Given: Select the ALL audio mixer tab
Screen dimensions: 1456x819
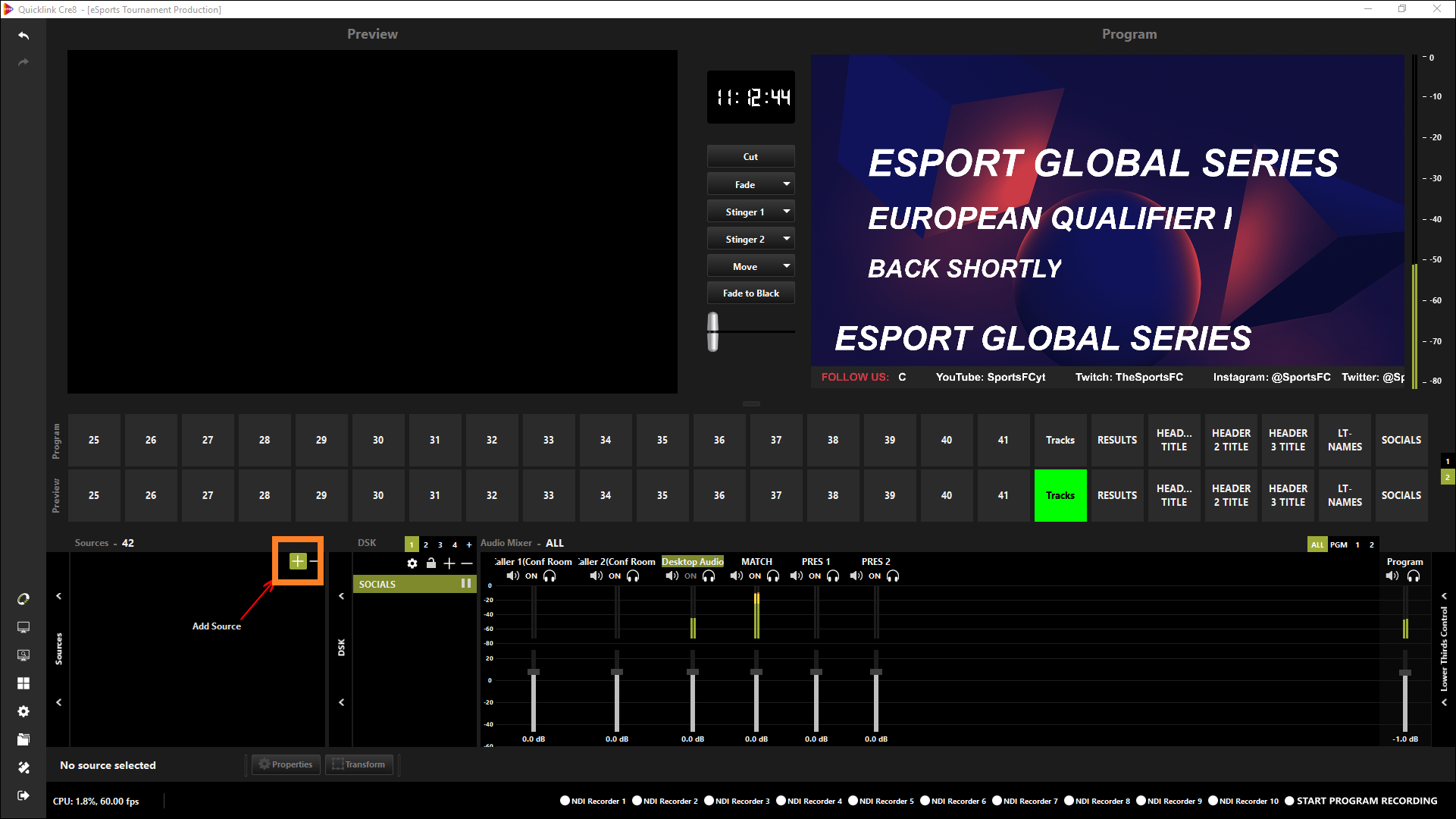Looking at the screenshot, I should (1317, 544).
